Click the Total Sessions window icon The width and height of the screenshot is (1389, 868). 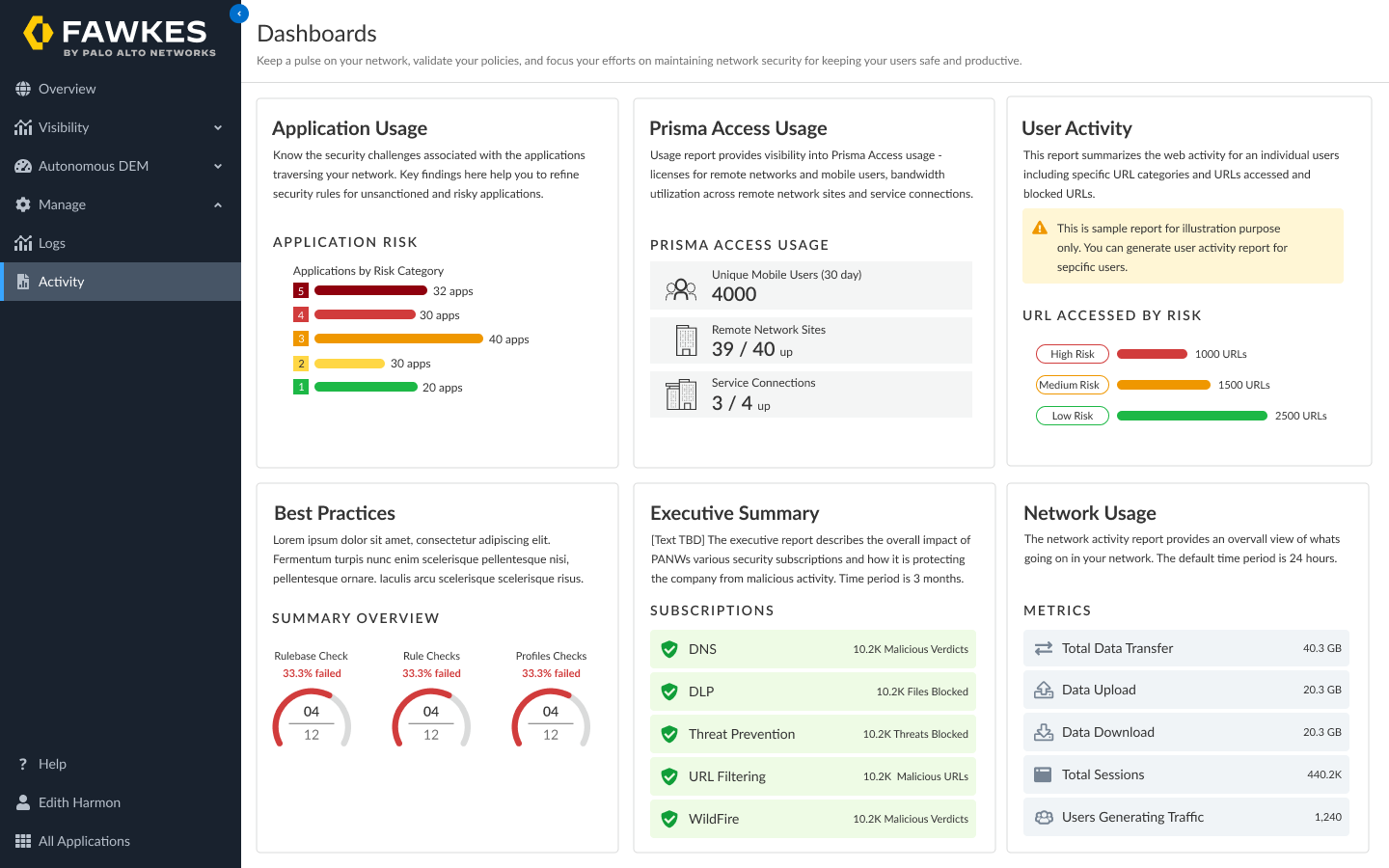[x=1043, y=774]
